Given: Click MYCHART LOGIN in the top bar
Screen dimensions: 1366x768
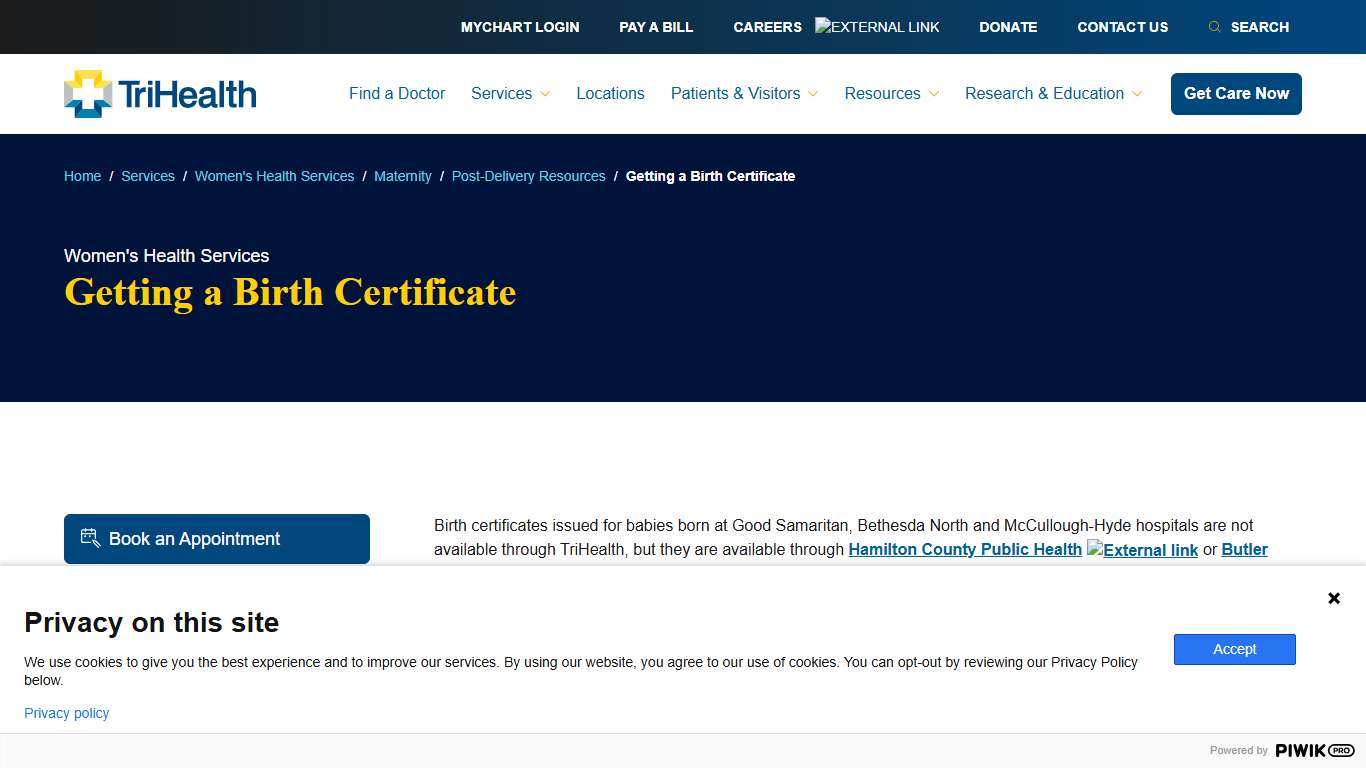Looking at the screenshot, I should [520, 27].
